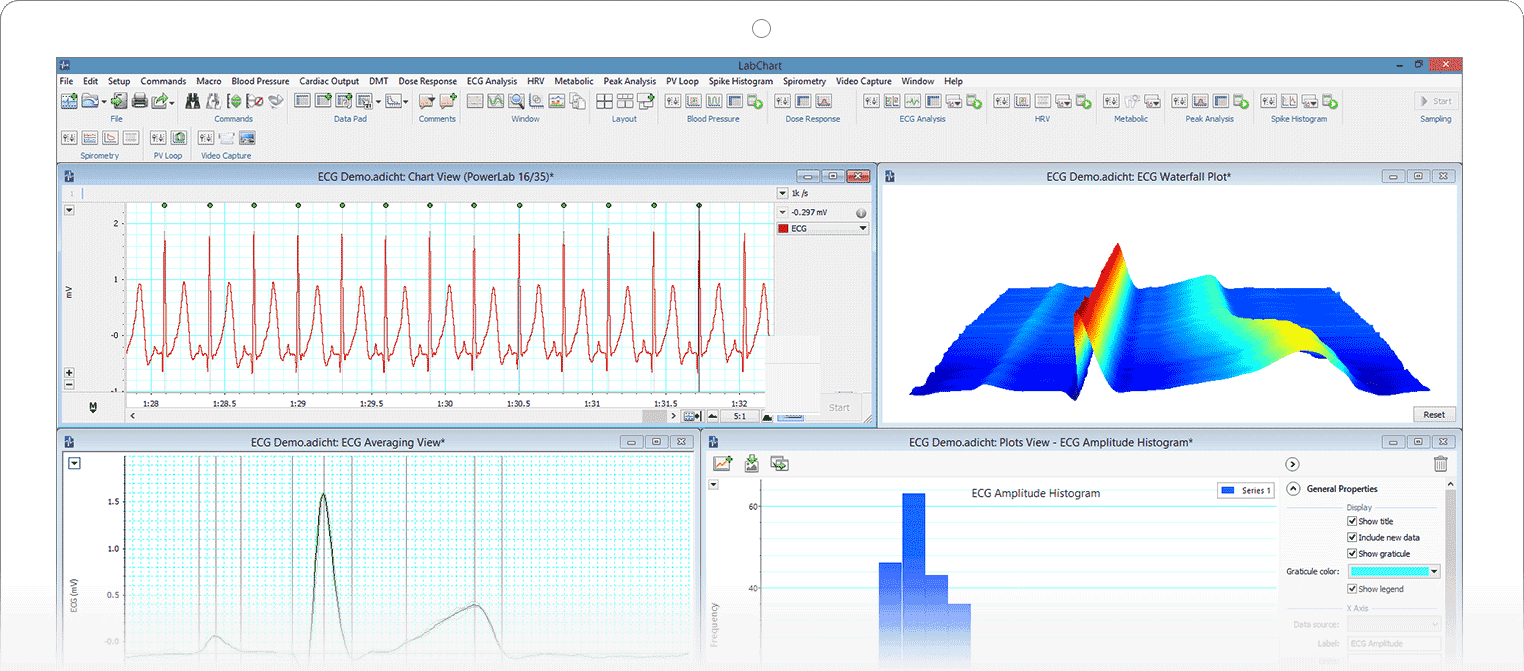Select the binoculars search icon in Commands group
Screen dimensions: 1524x671
click(x=192, y=101)
